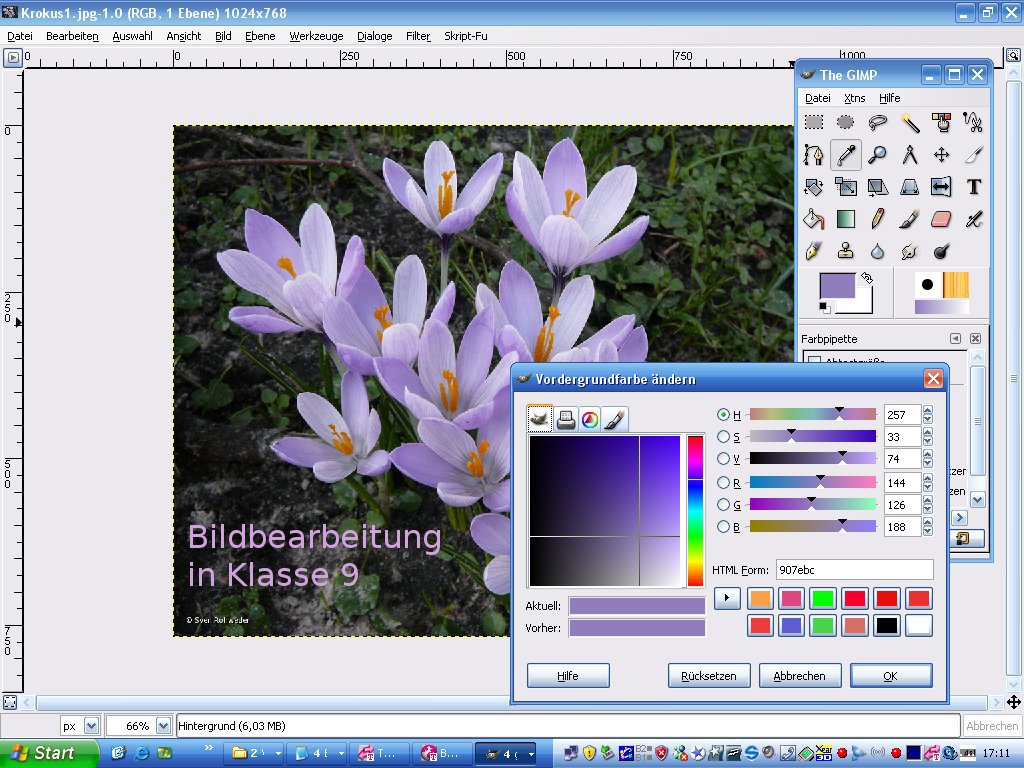
Task: Select the clone stamp tool
Action: tap(845, 250)
